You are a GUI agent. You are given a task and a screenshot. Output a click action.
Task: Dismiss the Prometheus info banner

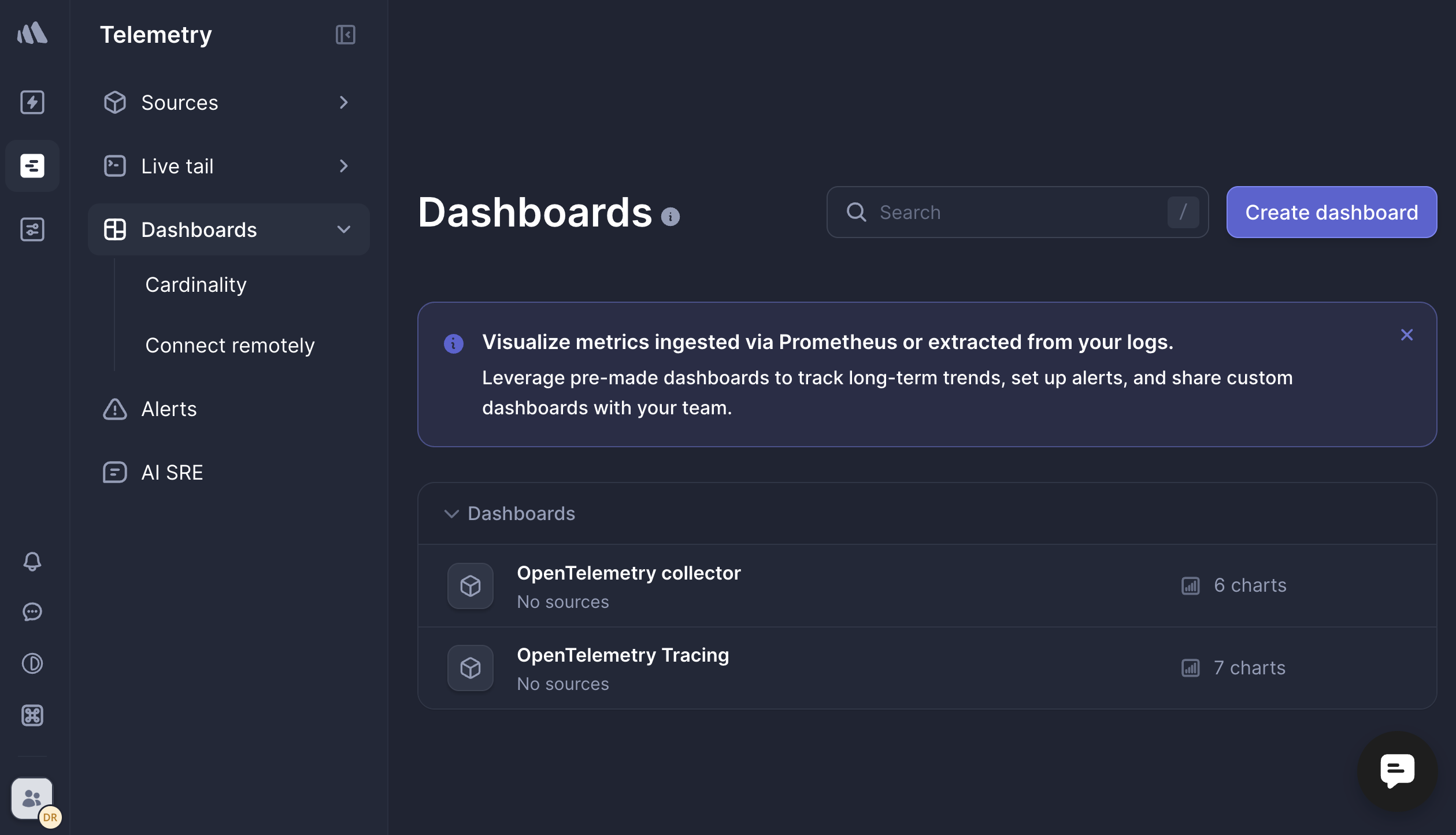pyautogui.click(x=1407, y=335)
